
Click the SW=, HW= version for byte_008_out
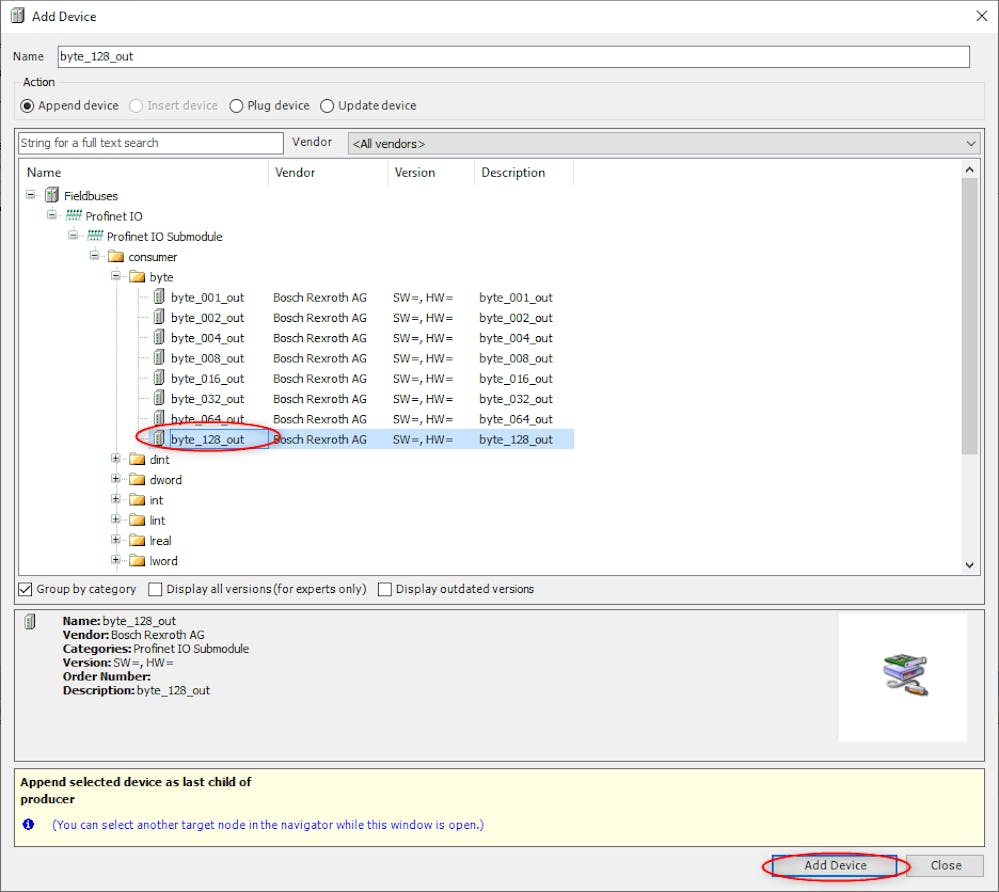(422, 358)
